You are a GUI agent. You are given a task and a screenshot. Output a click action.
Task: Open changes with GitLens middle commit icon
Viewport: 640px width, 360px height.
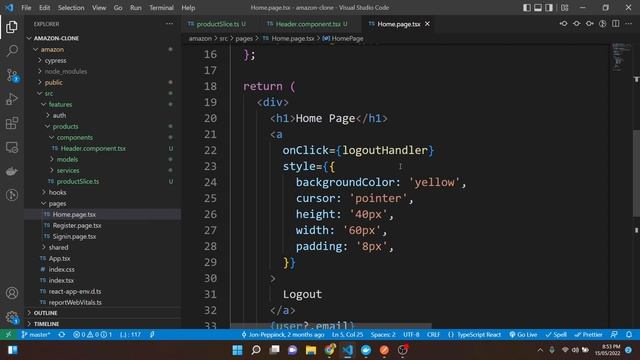(576, 24)
